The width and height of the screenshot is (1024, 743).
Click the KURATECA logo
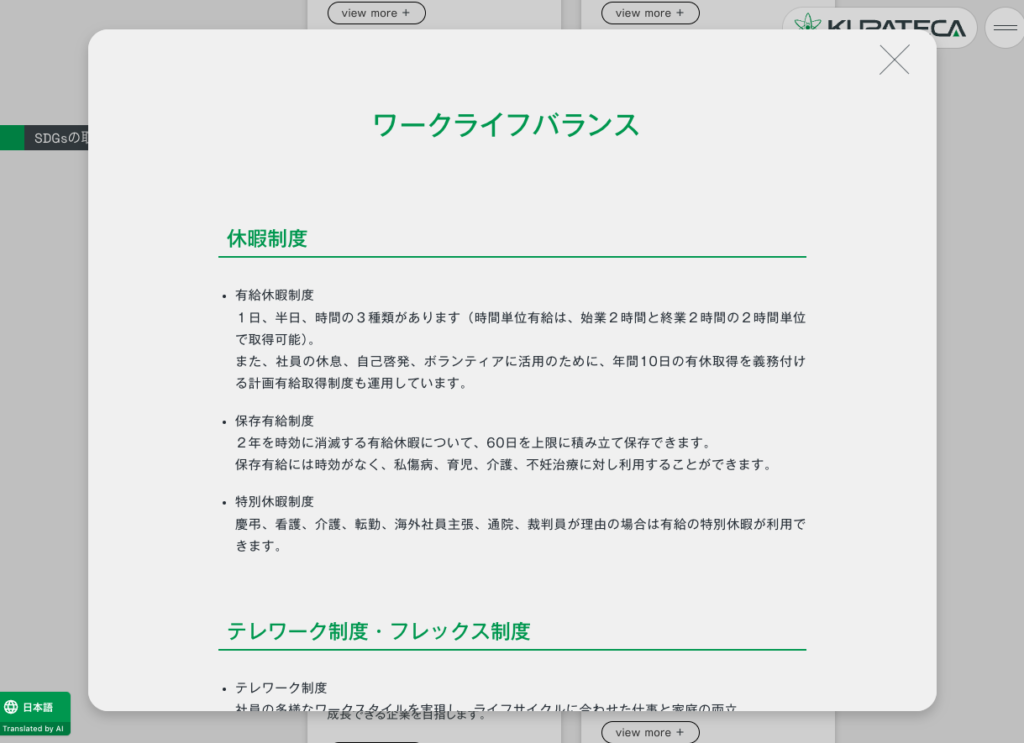[879, 28]
